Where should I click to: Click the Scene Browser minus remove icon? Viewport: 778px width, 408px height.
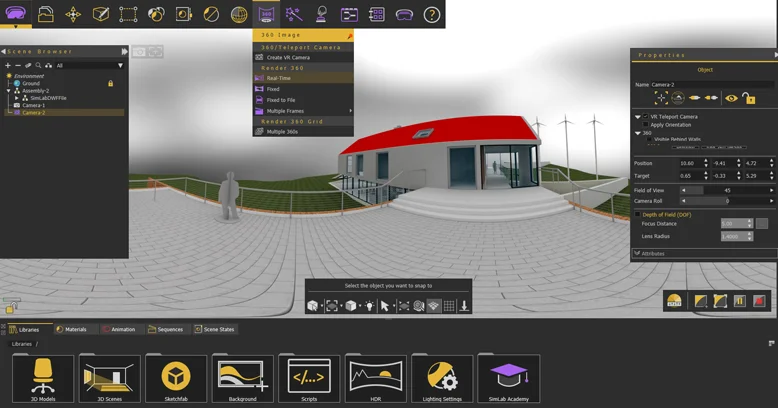tap(18, 66)
